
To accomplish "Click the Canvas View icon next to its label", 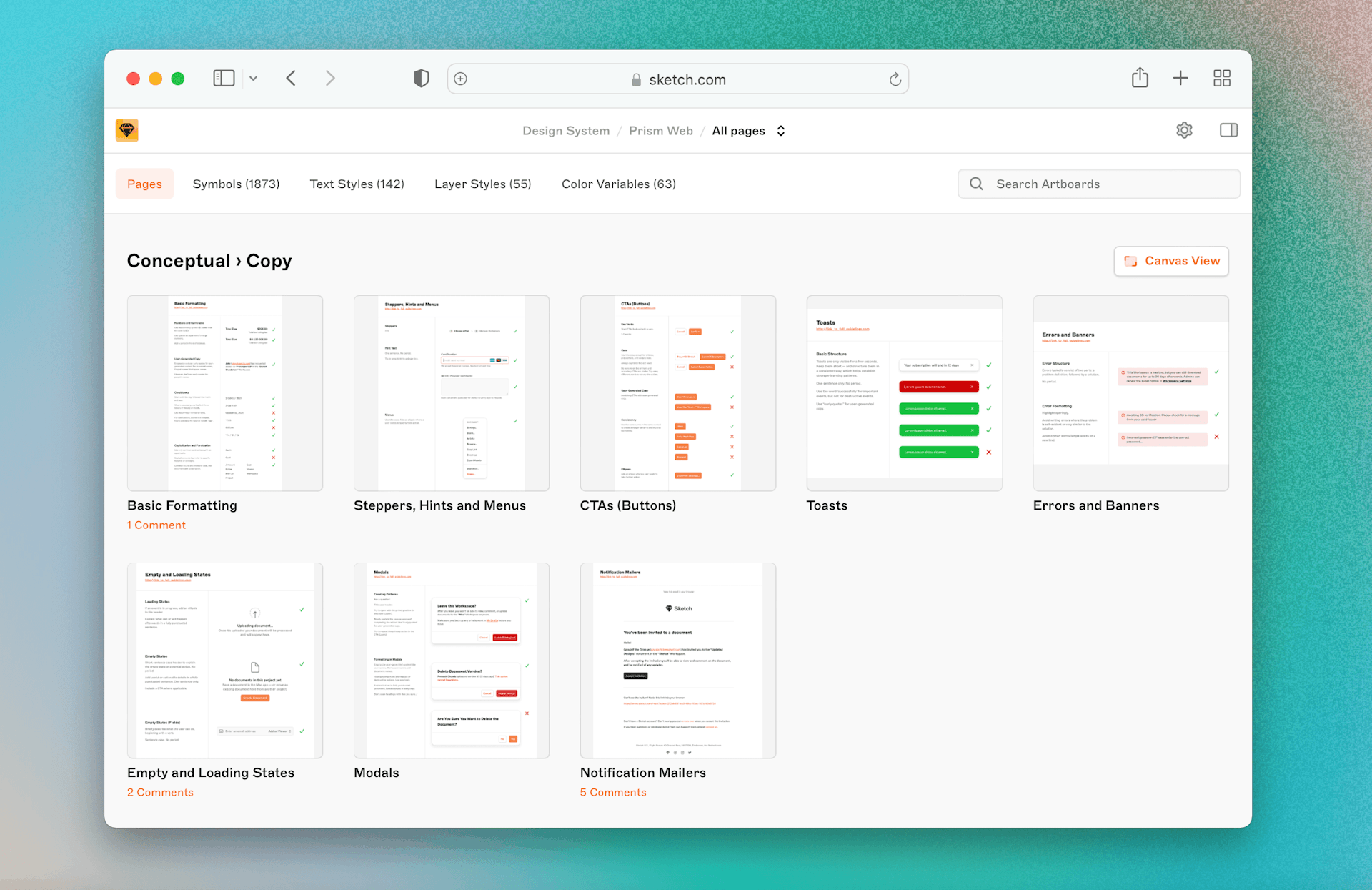I will (1131, 261).
